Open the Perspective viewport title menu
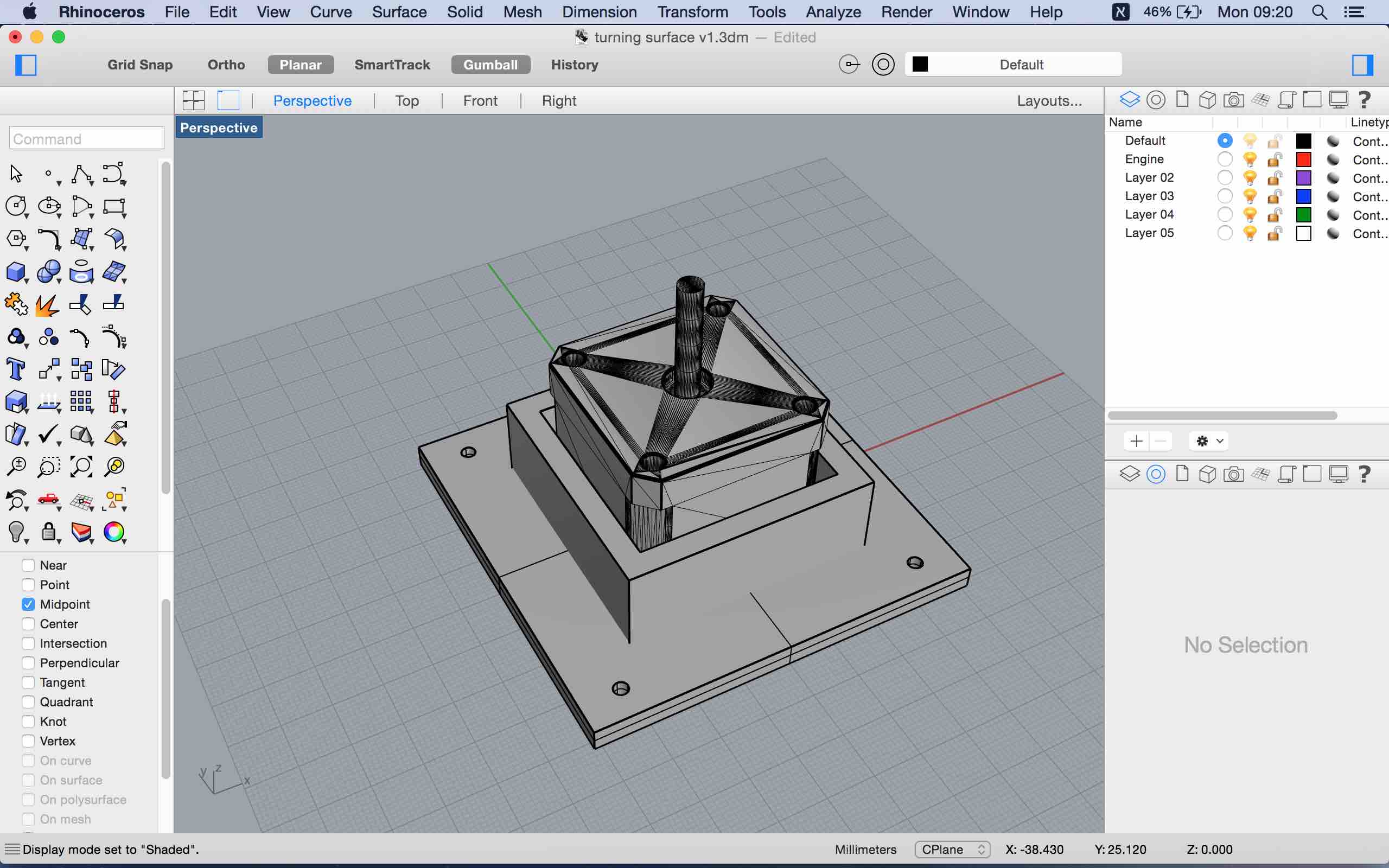The height and width of the screenshot is (868, 1389). click(219, 127)
